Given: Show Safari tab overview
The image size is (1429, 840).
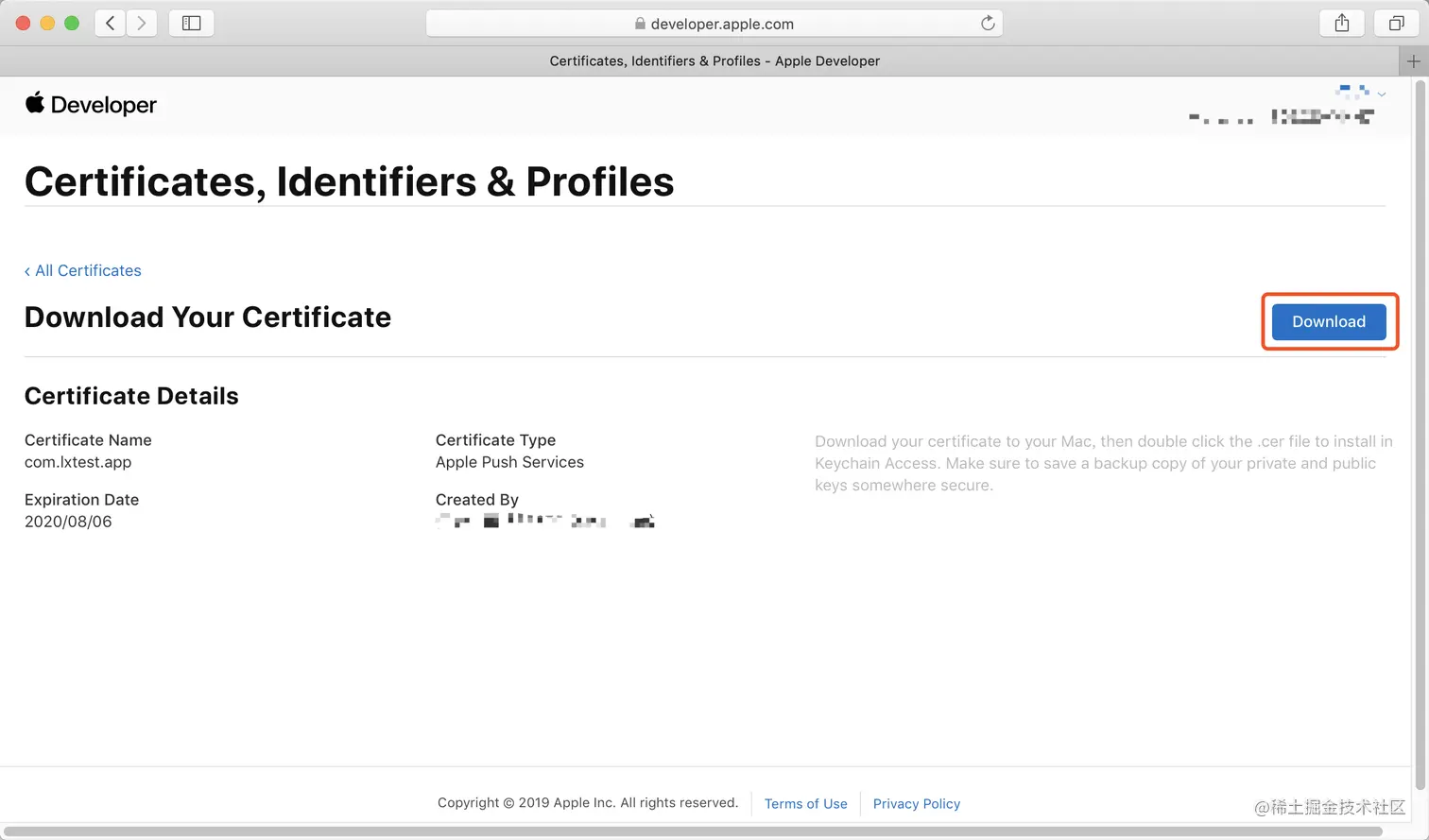Looking at the screenshot, I should [x=1396, y=23].
